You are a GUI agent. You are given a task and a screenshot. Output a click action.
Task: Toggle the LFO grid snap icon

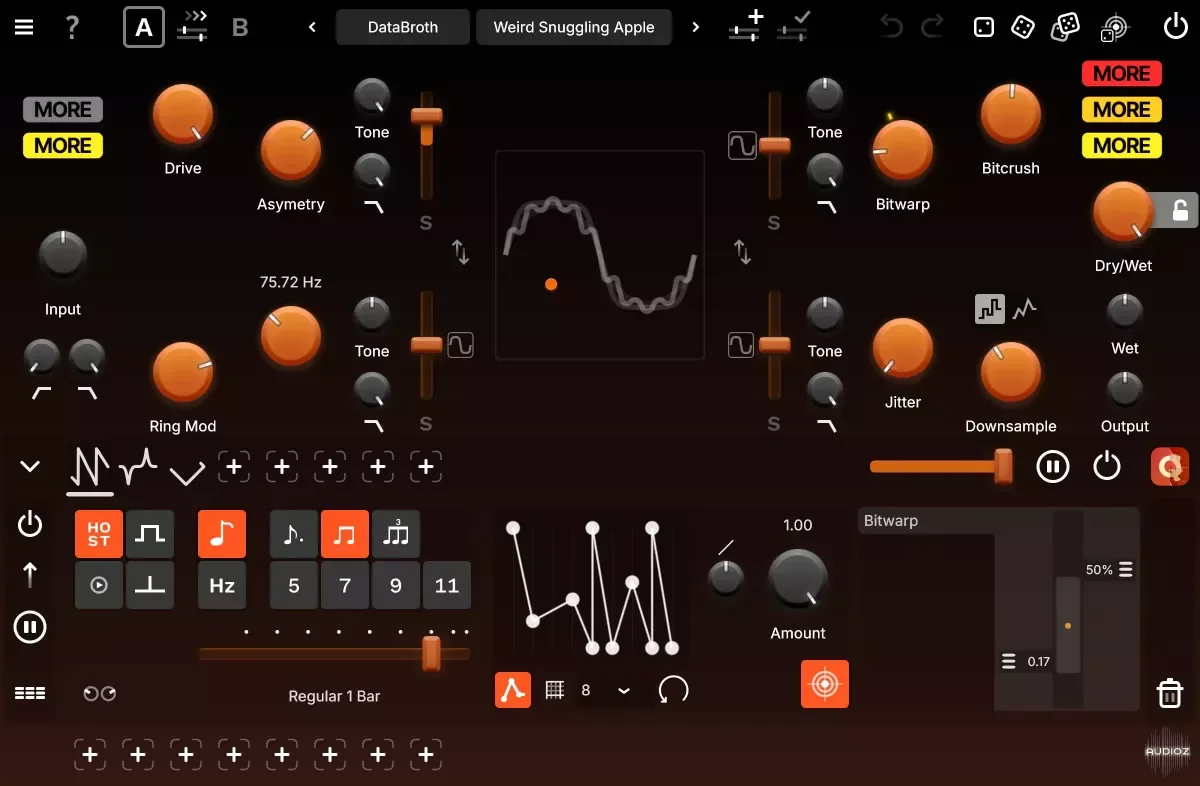click(554, 690)
